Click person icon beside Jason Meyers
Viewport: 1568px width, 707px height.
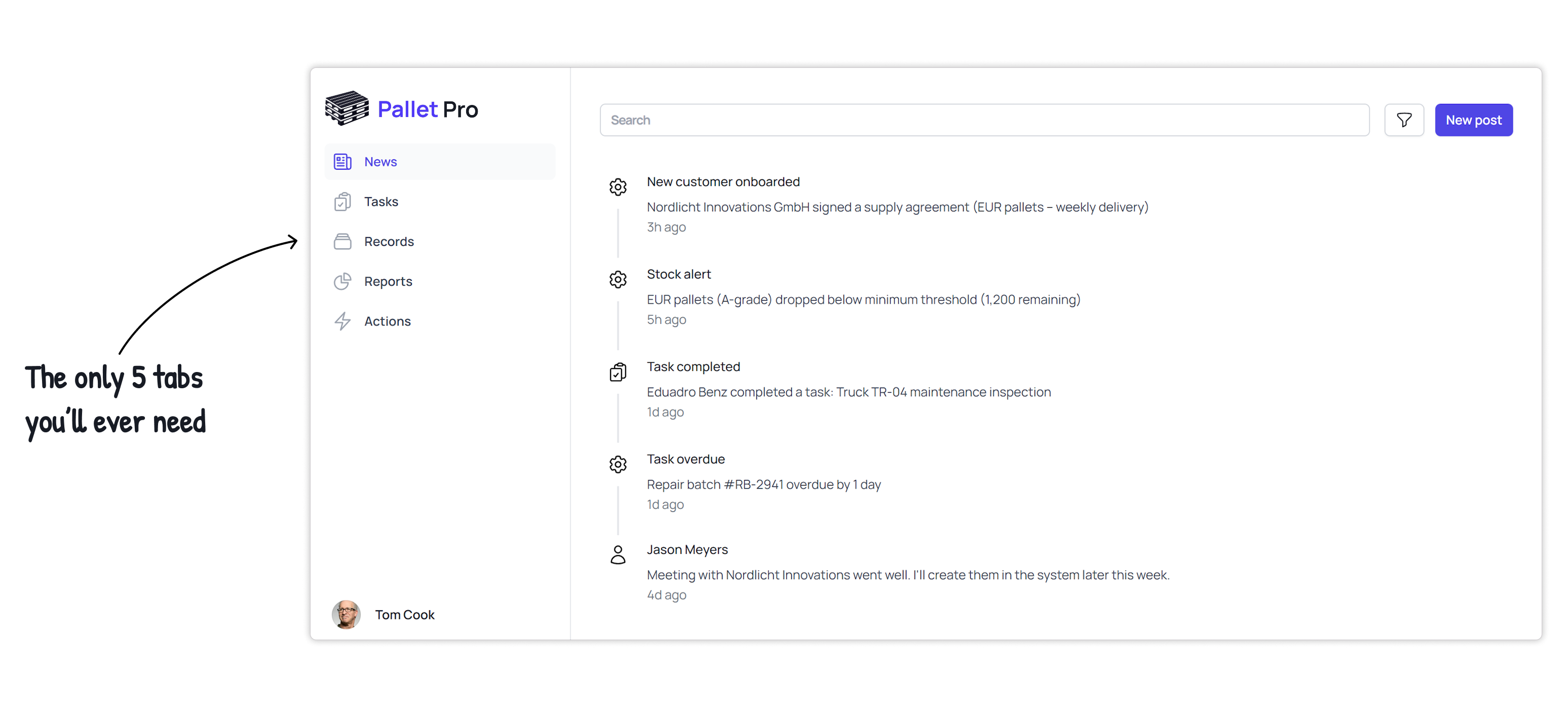coord(618,555)
